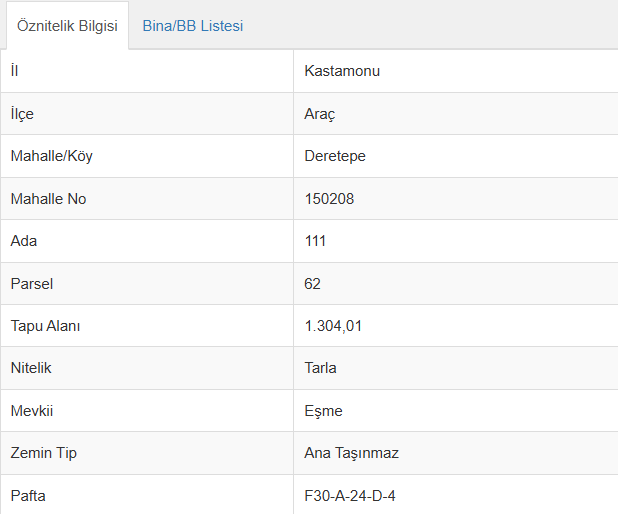Click the Zemin Tip row label
The height and width of the screenshot is (514, 618).
44,453
